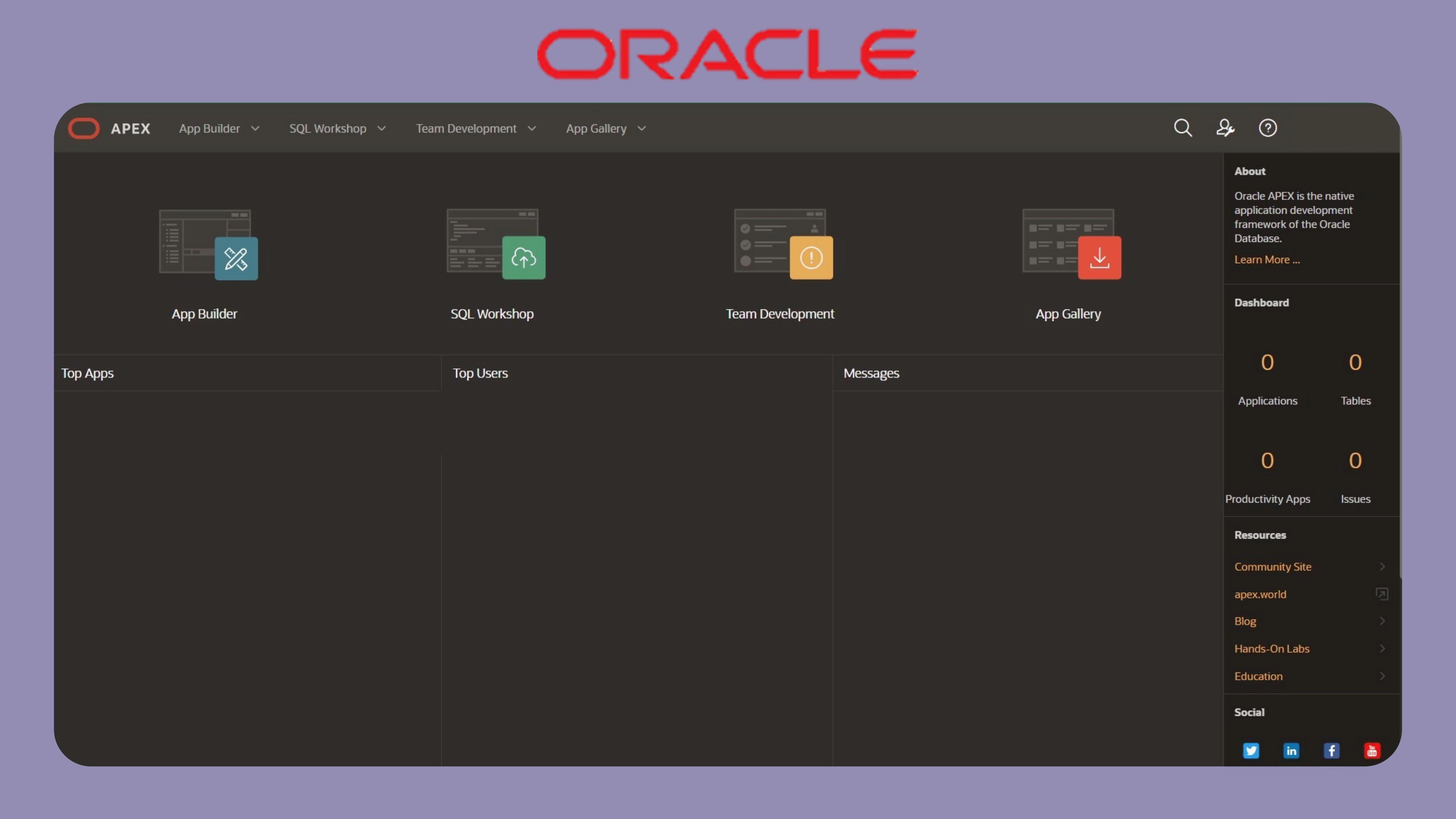Open the LinkedIn social icon
Image resolution: width=1456 pixels, height=819 pixels.
coord(1291,751)
